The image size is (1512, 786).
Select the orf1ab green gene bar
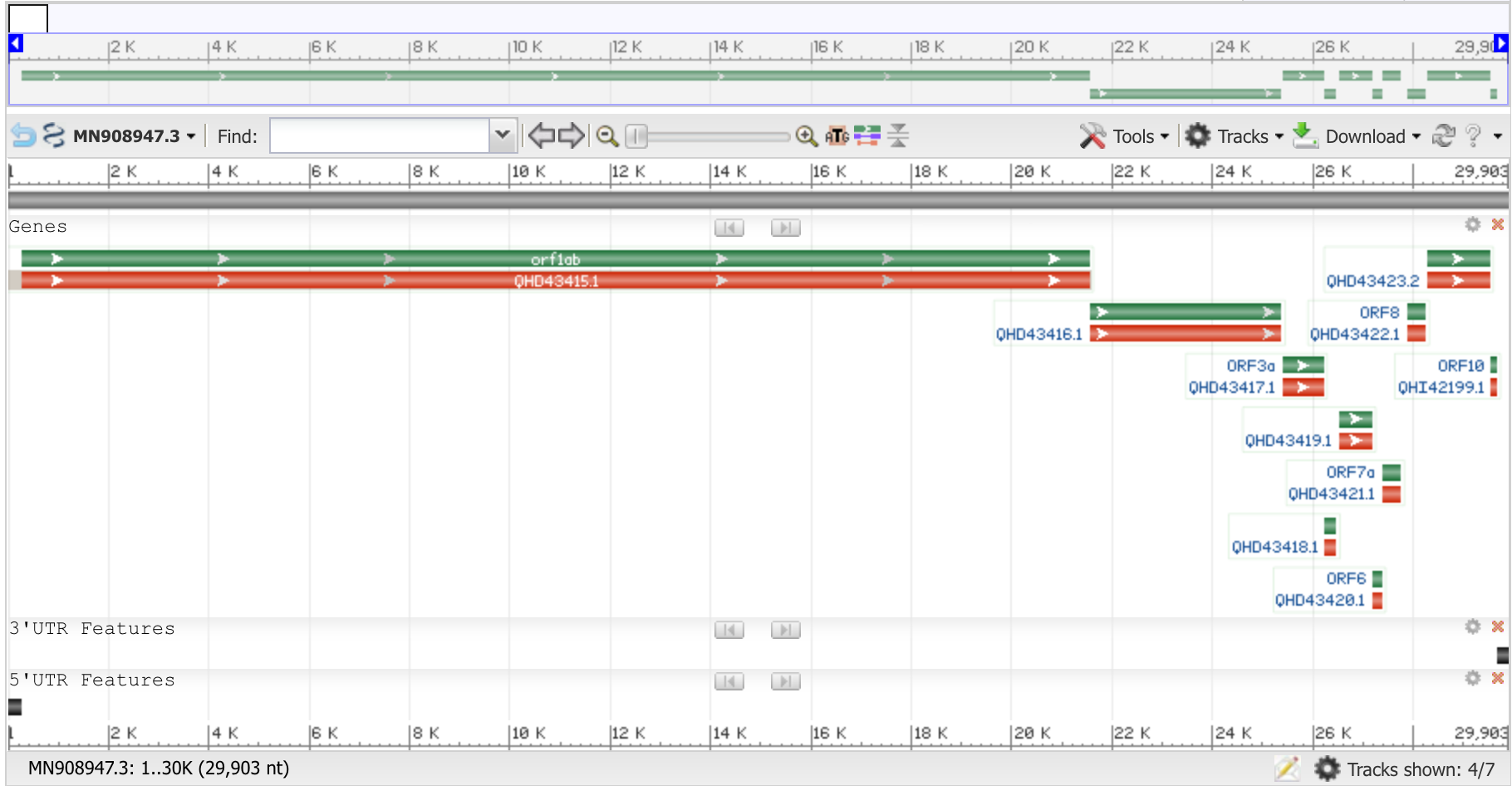(x=556, y=259)
